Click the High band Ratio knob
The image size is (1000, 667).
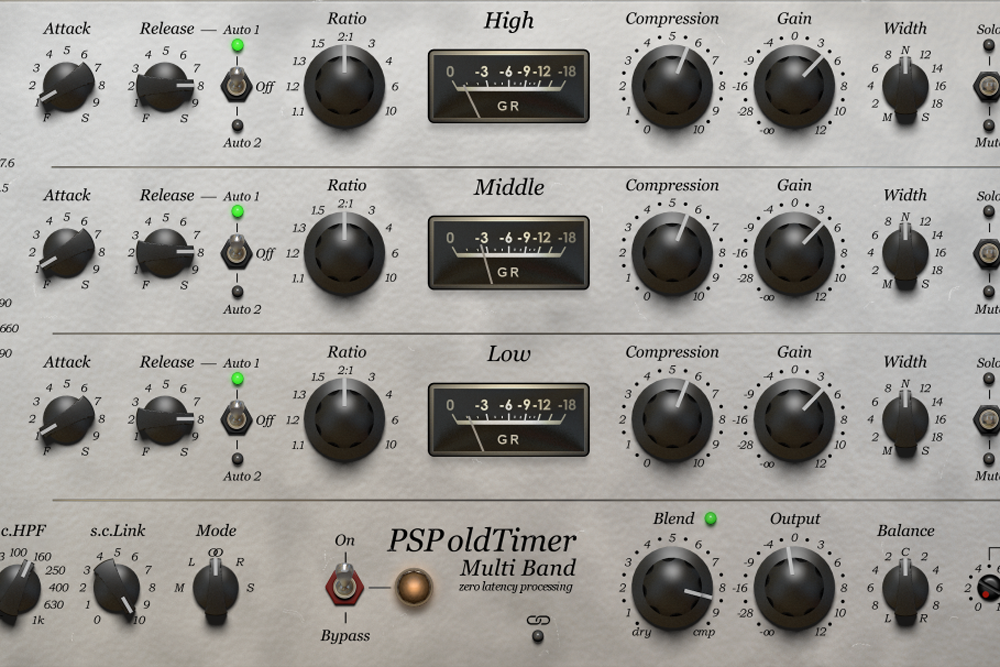coord(344,86)
